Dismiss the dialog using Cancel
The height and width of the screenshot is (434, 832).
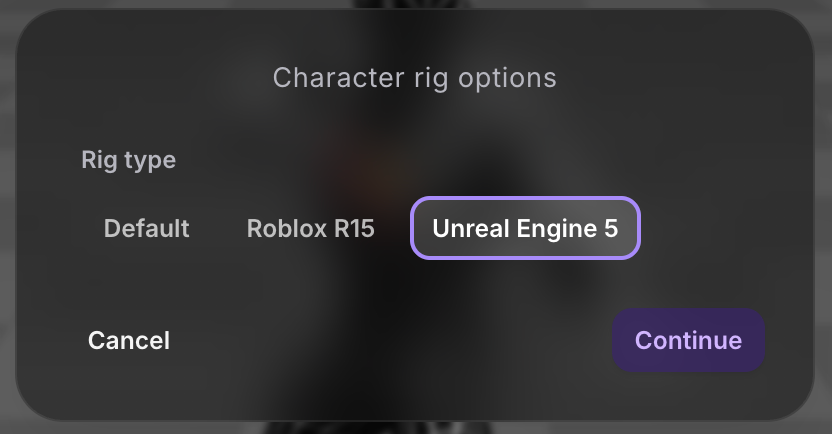click(x=129, y=341)
